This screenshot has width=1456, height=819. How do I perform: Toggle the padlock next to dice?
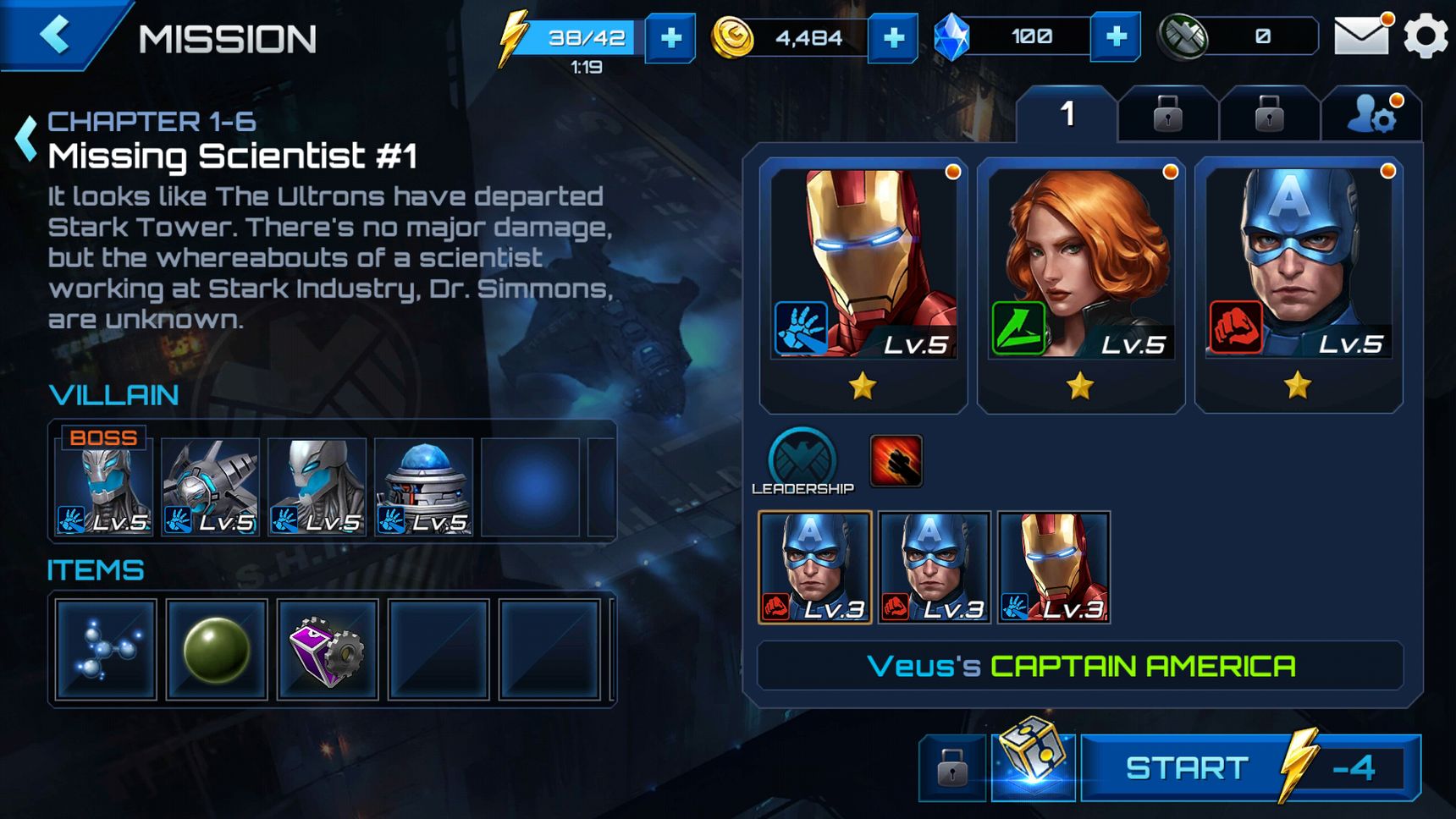click(953, 768)
